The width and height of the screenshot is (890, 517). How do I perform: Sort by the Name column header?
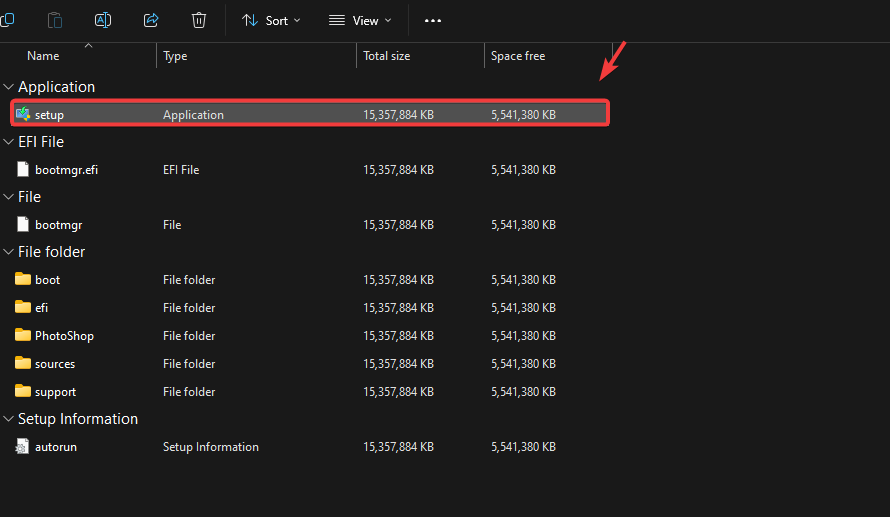tap(43, 56)
